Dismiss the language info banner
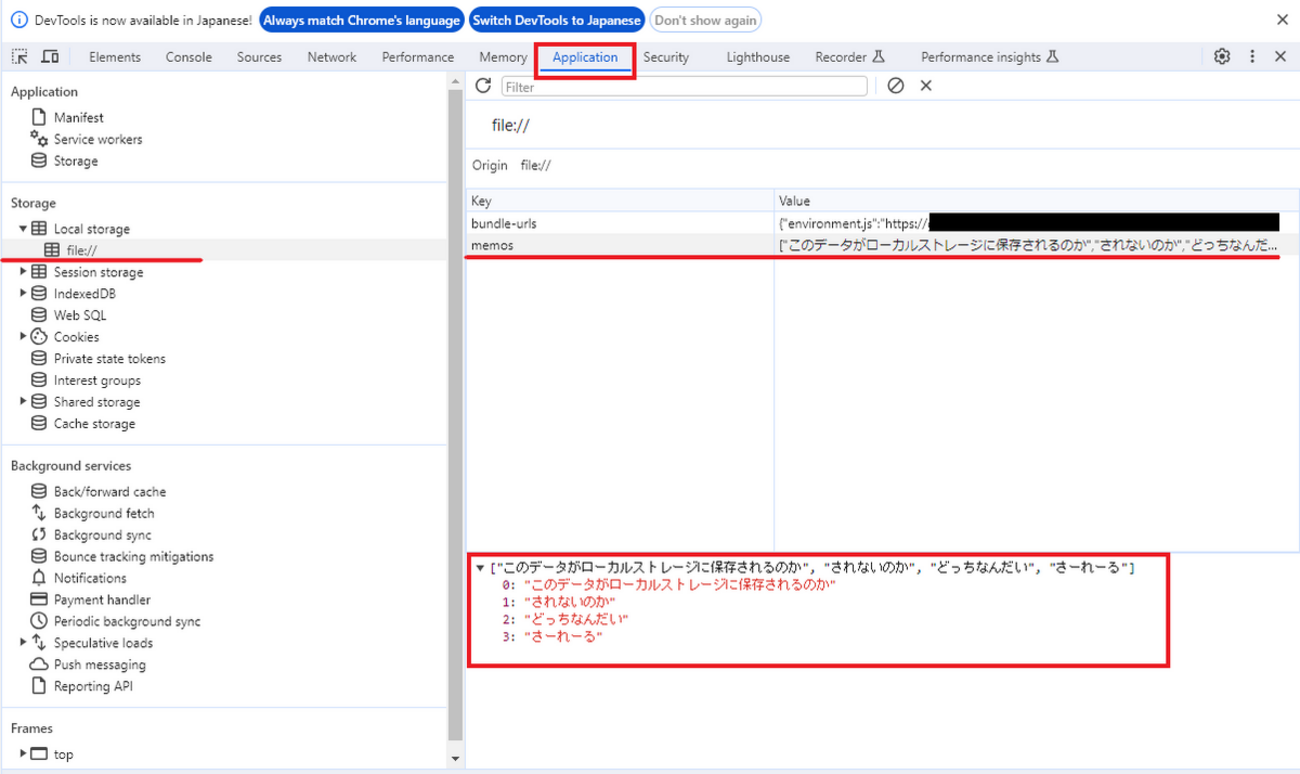1300x774 pixels. (x=1282, y=20)
